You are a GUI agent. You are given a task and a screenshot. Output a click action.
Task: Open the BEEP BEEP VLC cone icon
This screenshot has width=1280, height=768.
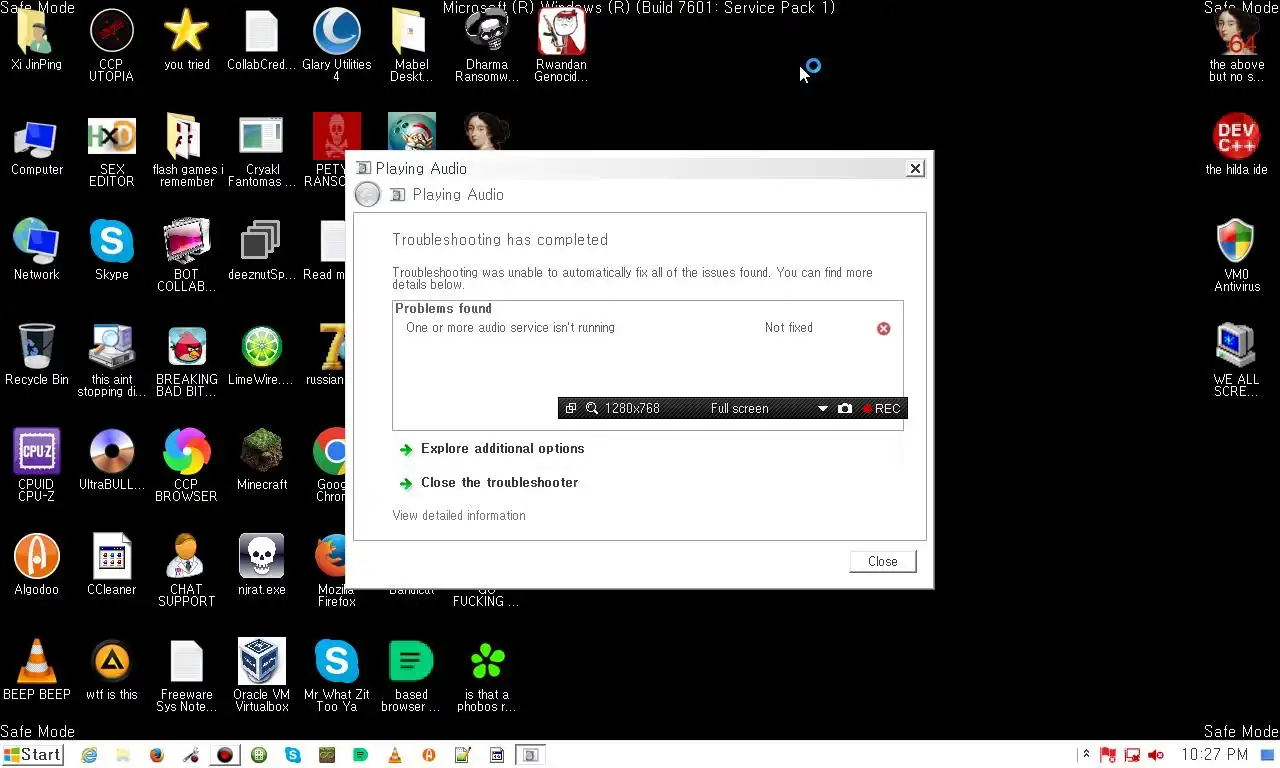click(x=36, y=670)
